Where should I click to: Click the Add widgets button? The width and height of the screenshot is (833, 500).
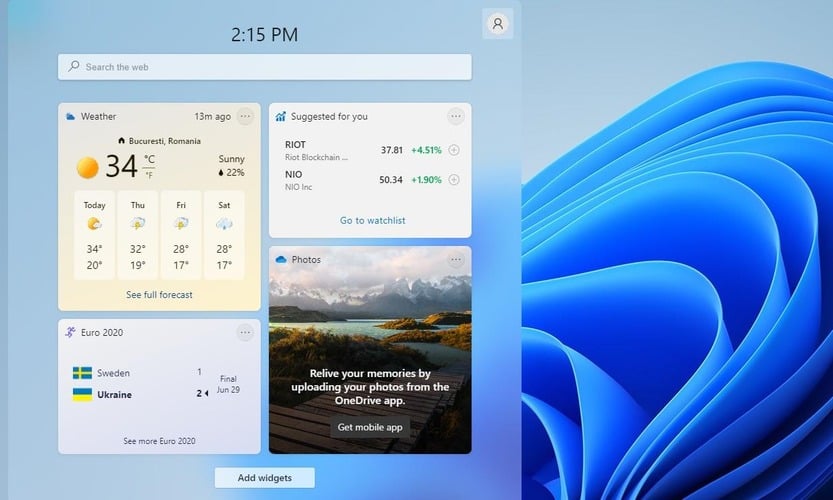[265, 478]
